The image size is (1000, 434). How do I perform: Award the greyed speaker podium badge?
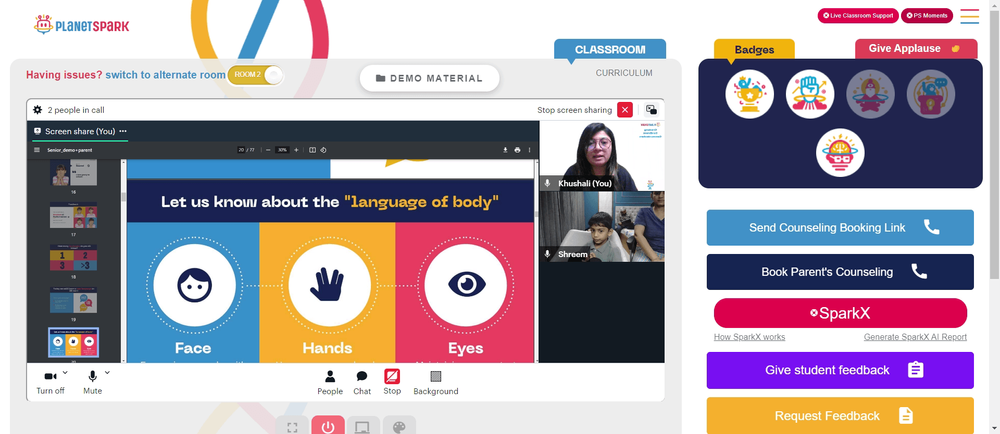[931, 94]
